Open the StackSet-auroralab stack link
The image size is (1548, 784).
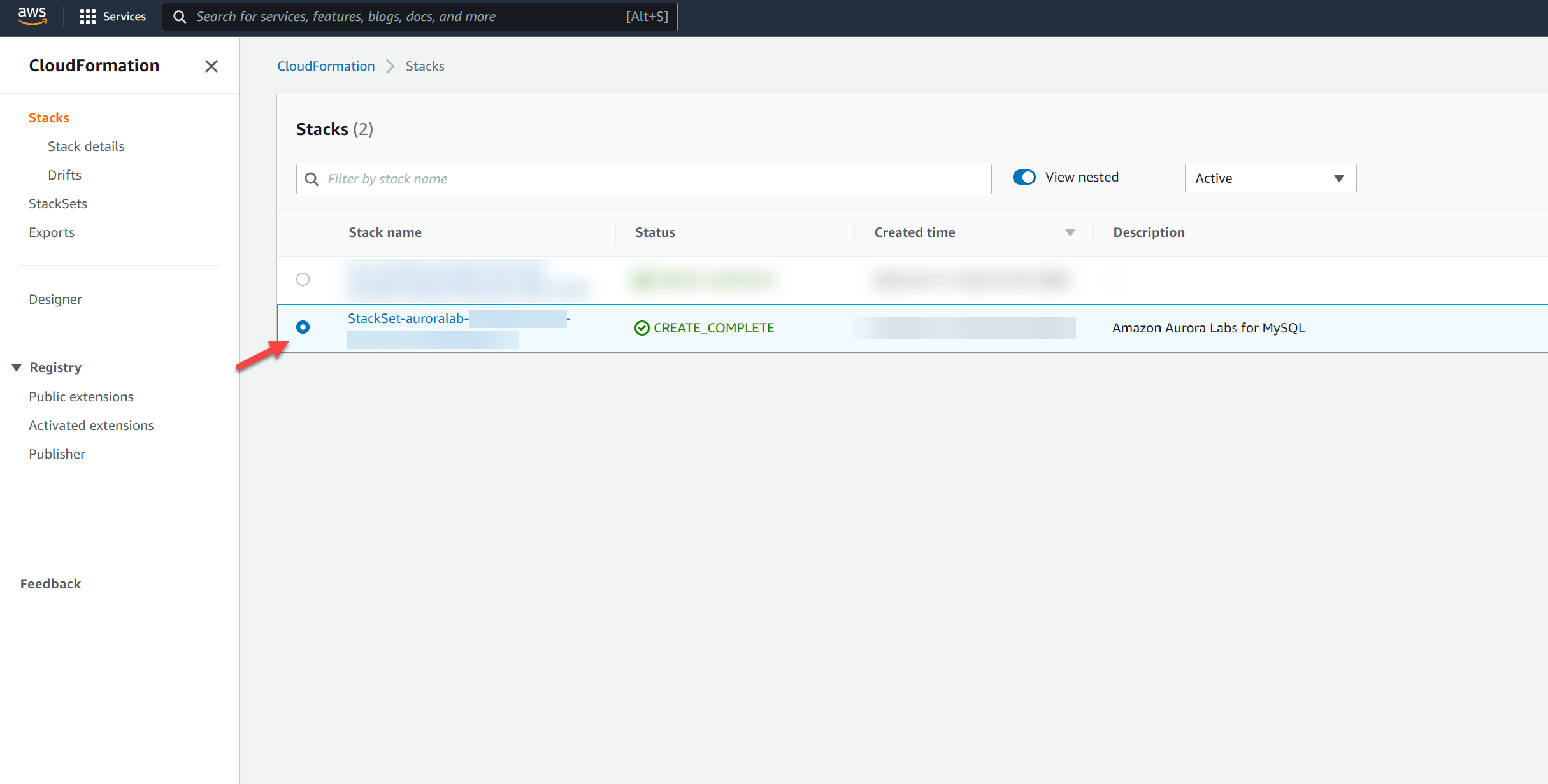coord(408,318)
